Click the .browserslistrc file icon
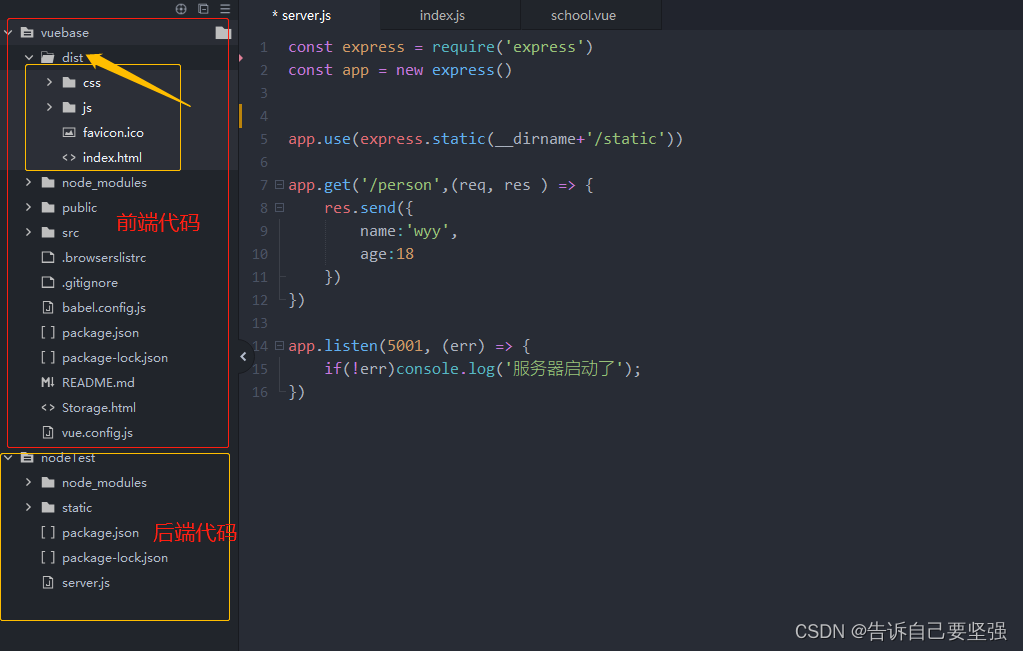 coord(48,257)
